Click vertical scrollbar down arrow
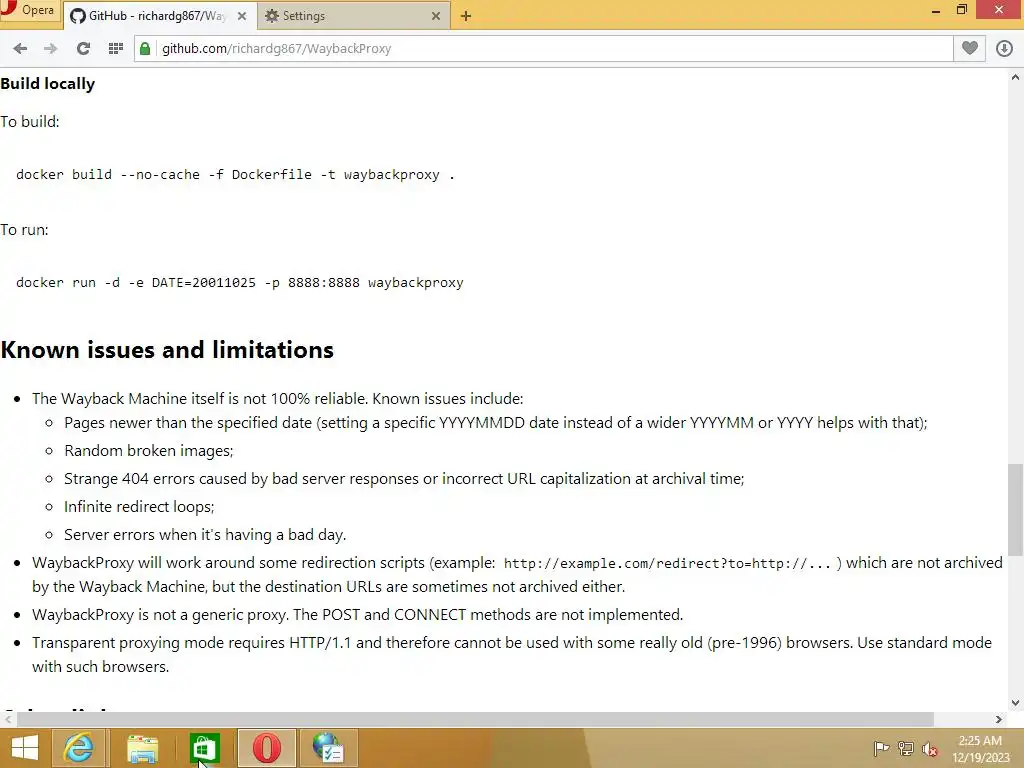This screenshot has height=768, width=1024. [x=1015, y=703]
